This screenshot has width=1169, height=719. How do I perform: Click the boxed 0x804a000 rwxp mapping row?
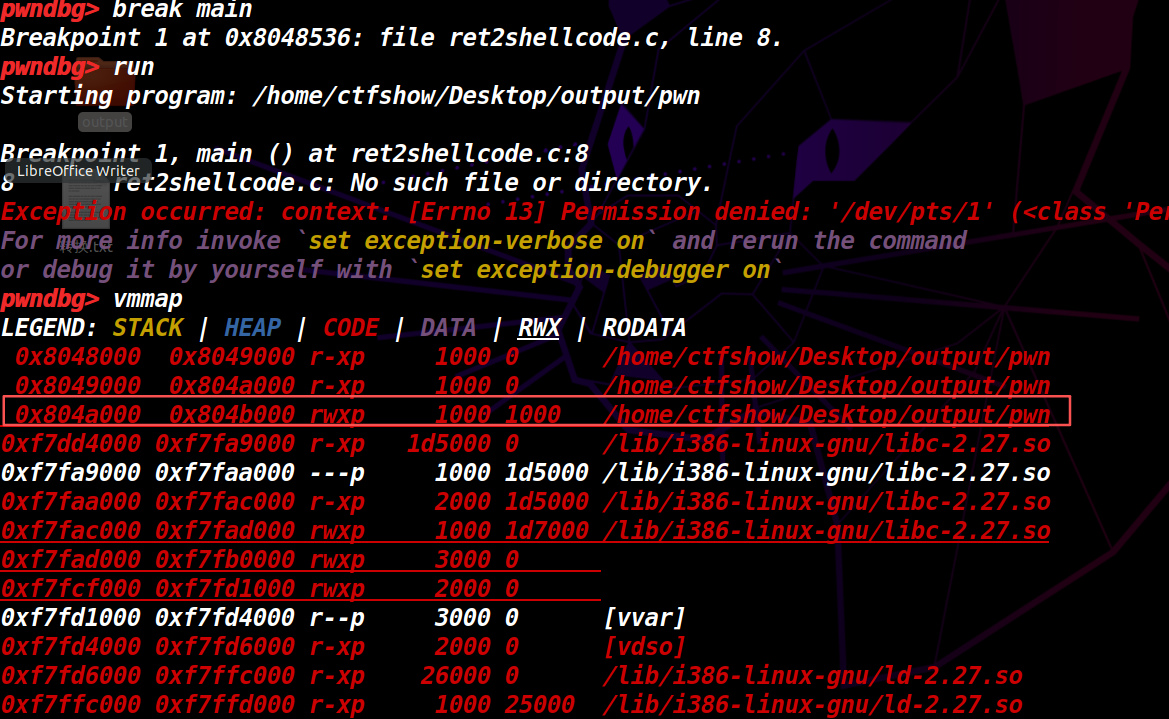(x=536, y=414)
